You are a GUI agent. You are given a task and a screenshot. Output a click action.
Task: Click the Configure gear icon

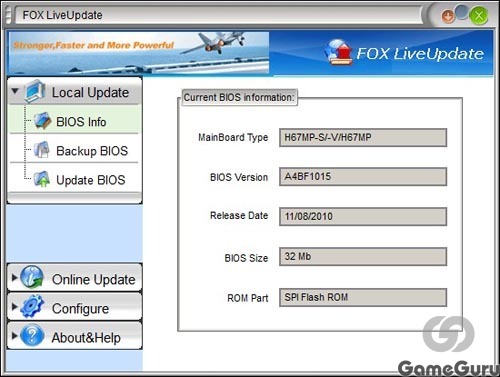pos(32,306)
